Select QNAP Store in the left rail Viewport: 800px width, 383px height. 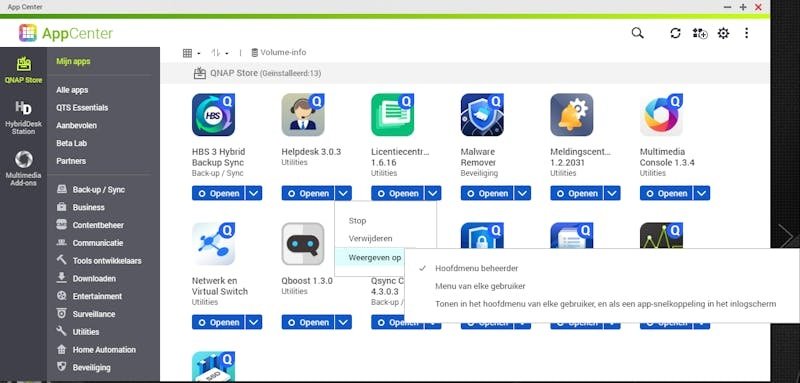tap(23, 70)
